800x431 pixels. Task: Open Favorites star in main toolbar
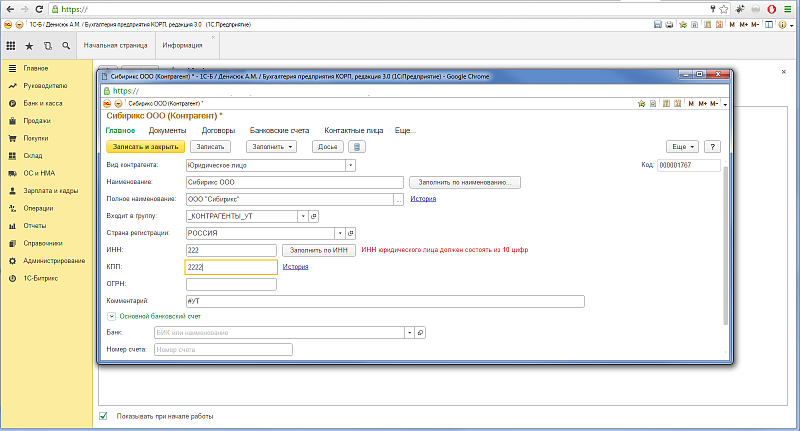(29, 46)
